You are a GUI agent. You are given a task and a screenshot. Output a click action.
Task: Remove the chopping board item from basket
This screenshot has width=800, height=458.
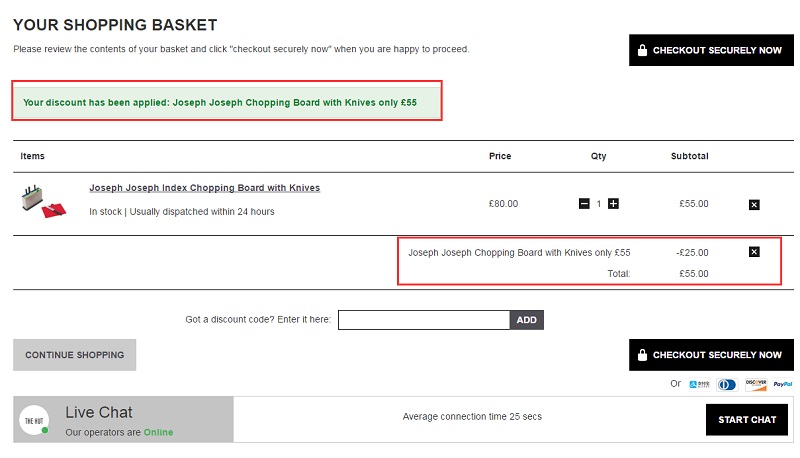point(754,205)
